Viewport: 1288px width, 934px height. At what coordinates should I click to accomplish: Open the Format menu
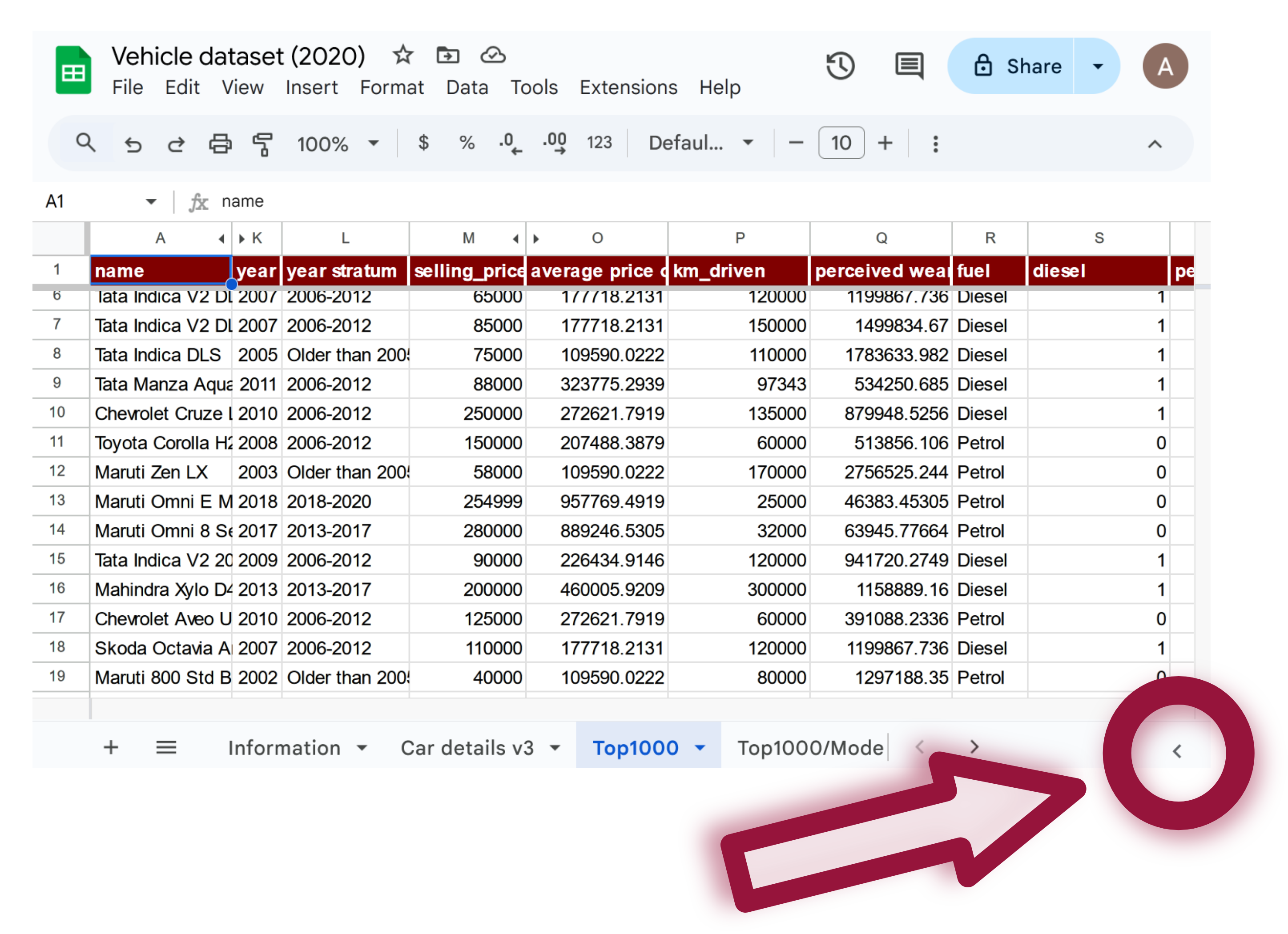coord(391,88)
